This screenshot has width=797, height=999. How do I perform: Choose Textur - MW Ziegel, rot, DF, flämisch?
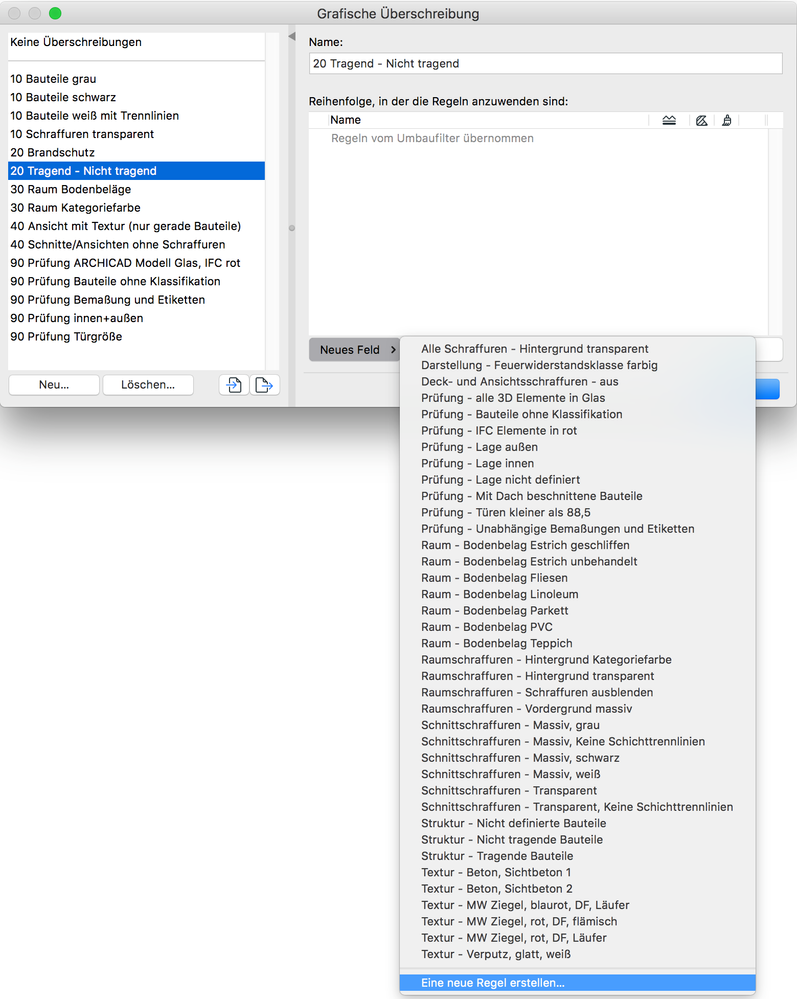pyautogui.click(x=519, y=921)
